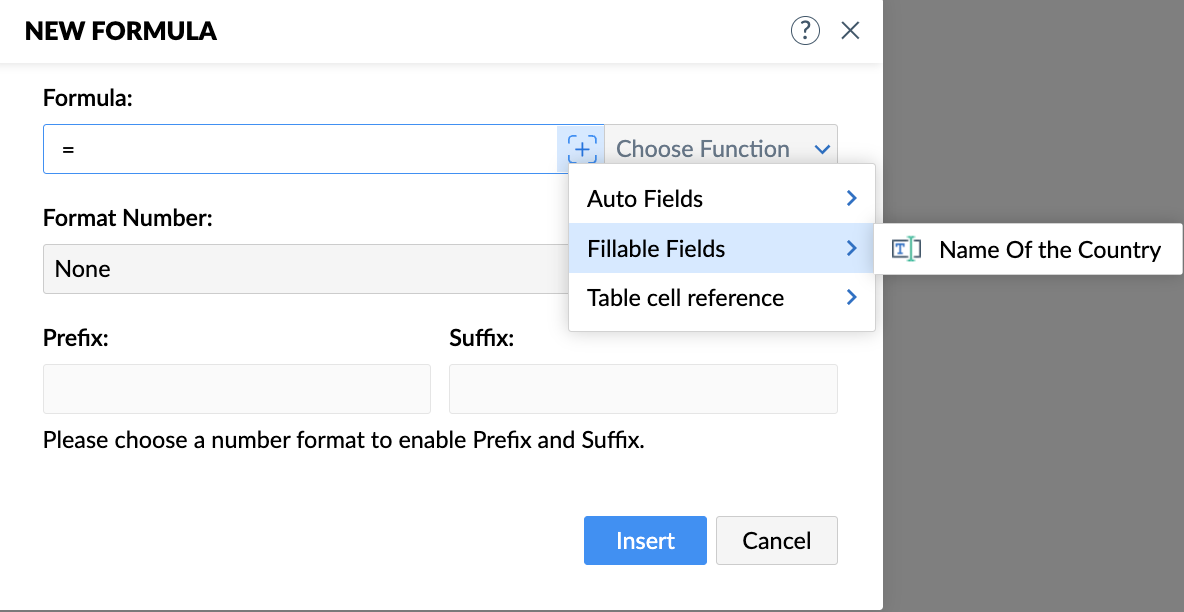Pick Name Of the Country field

(1050, 250)
